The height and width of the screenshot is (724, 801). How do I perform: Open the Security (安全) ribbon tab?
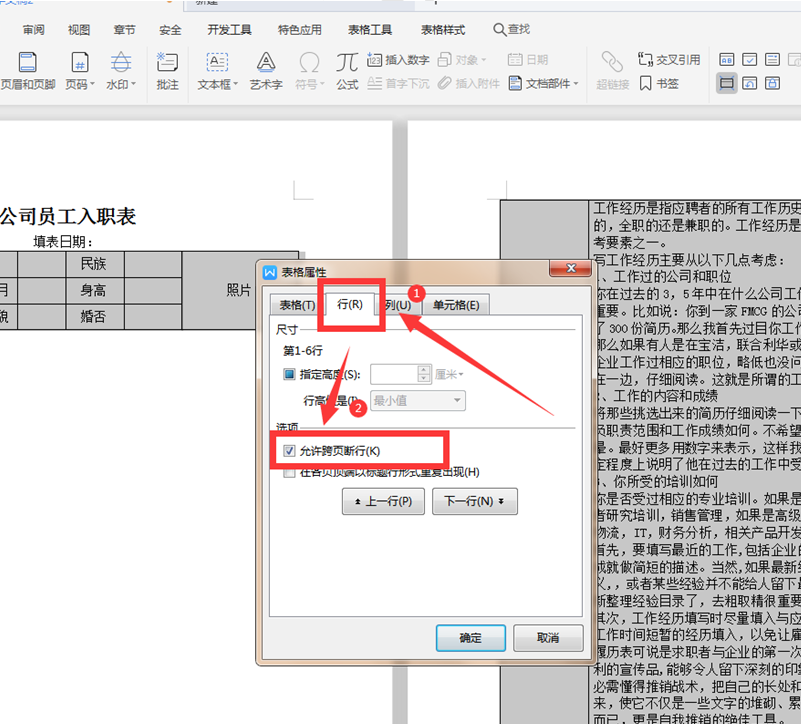[x=170, y=30]
